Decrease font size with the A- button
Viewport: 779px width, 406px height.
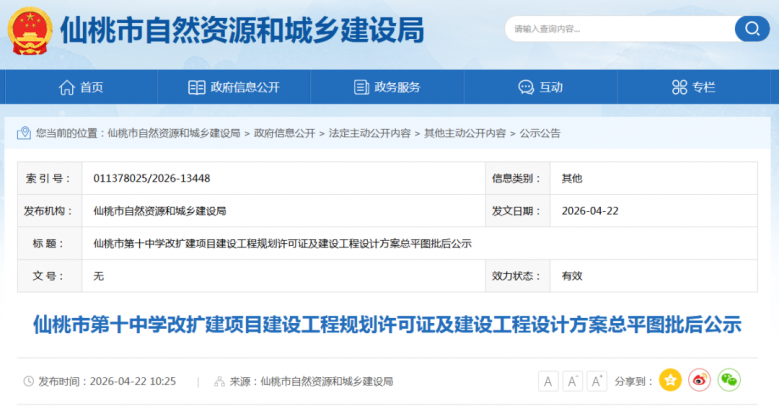(x=573, y=381)
